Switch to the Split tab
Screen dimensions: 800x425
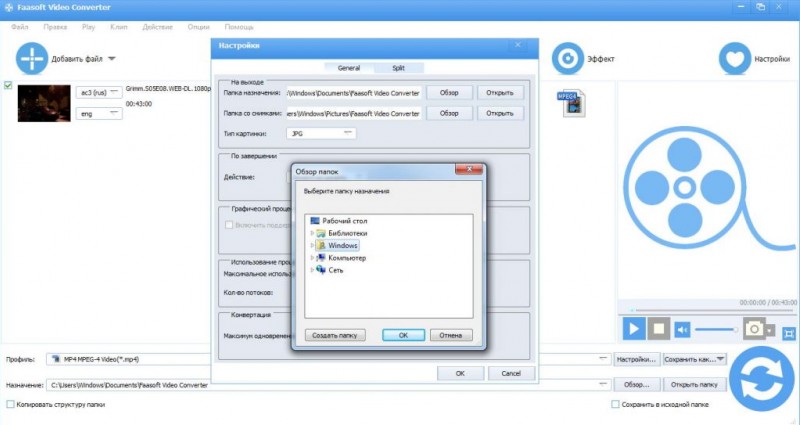click(x=398, y=68)
